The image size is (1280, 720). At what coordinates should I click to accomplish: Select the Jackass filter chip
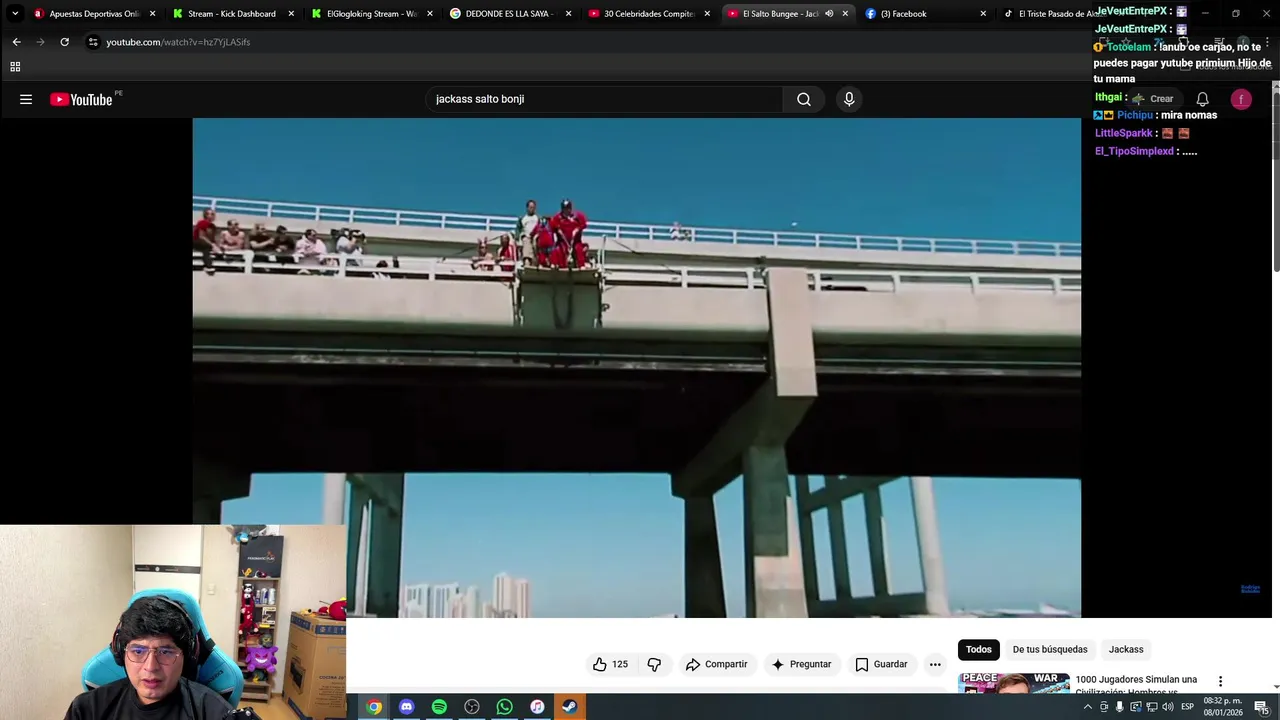(1126, 650)
